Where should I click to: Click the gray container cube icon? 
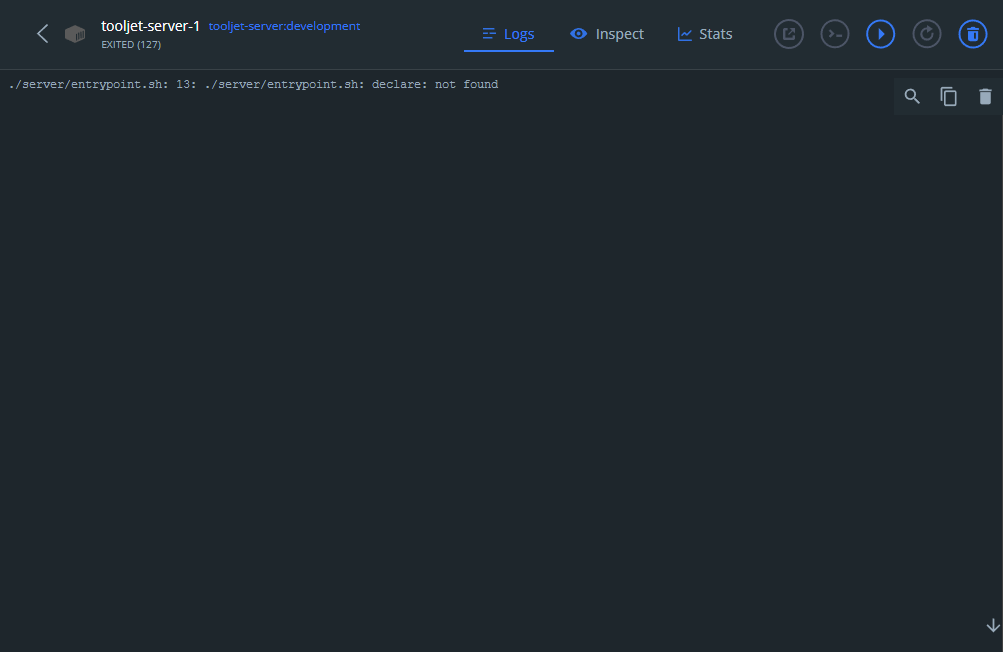point(75,34)
